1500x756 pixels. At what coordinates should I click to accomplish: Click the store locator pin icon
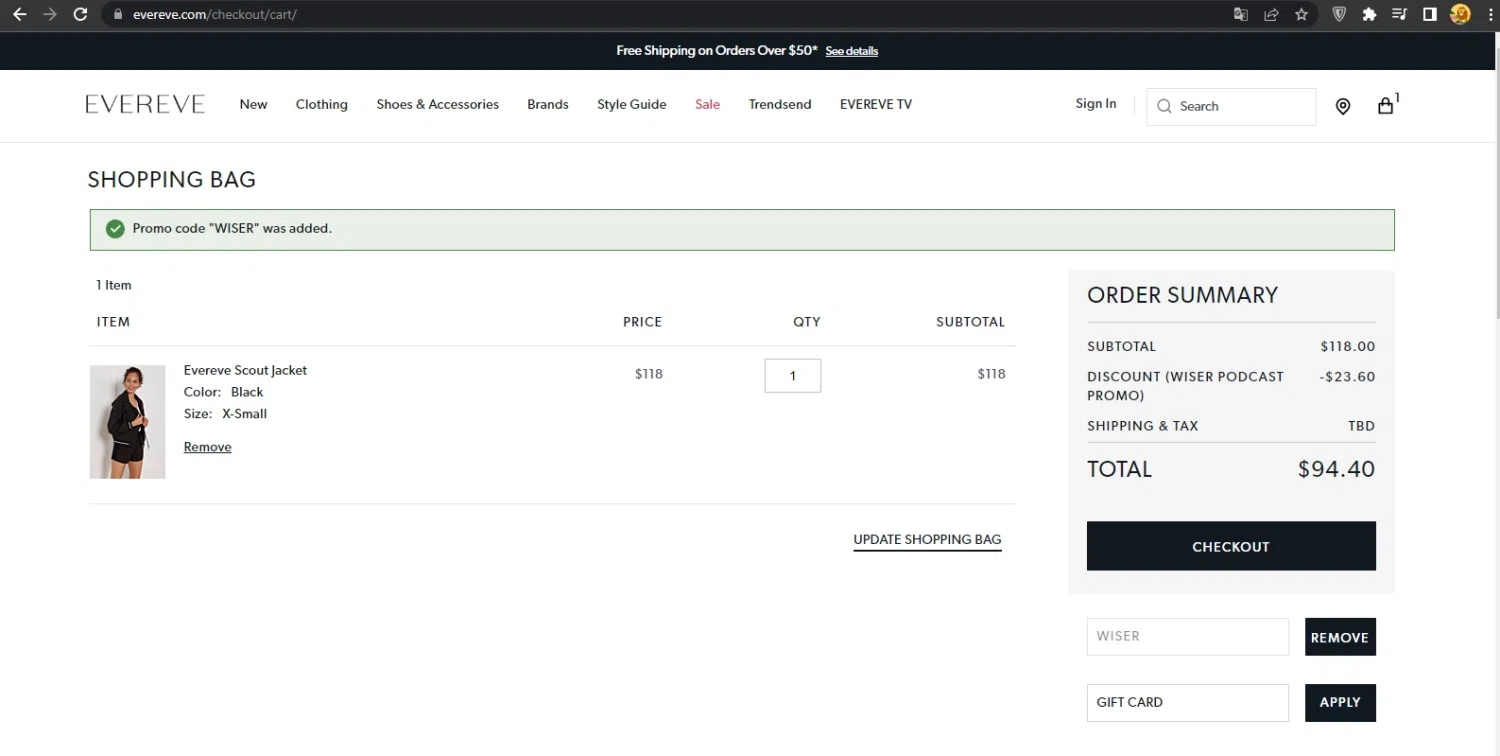pos(1343,106)
